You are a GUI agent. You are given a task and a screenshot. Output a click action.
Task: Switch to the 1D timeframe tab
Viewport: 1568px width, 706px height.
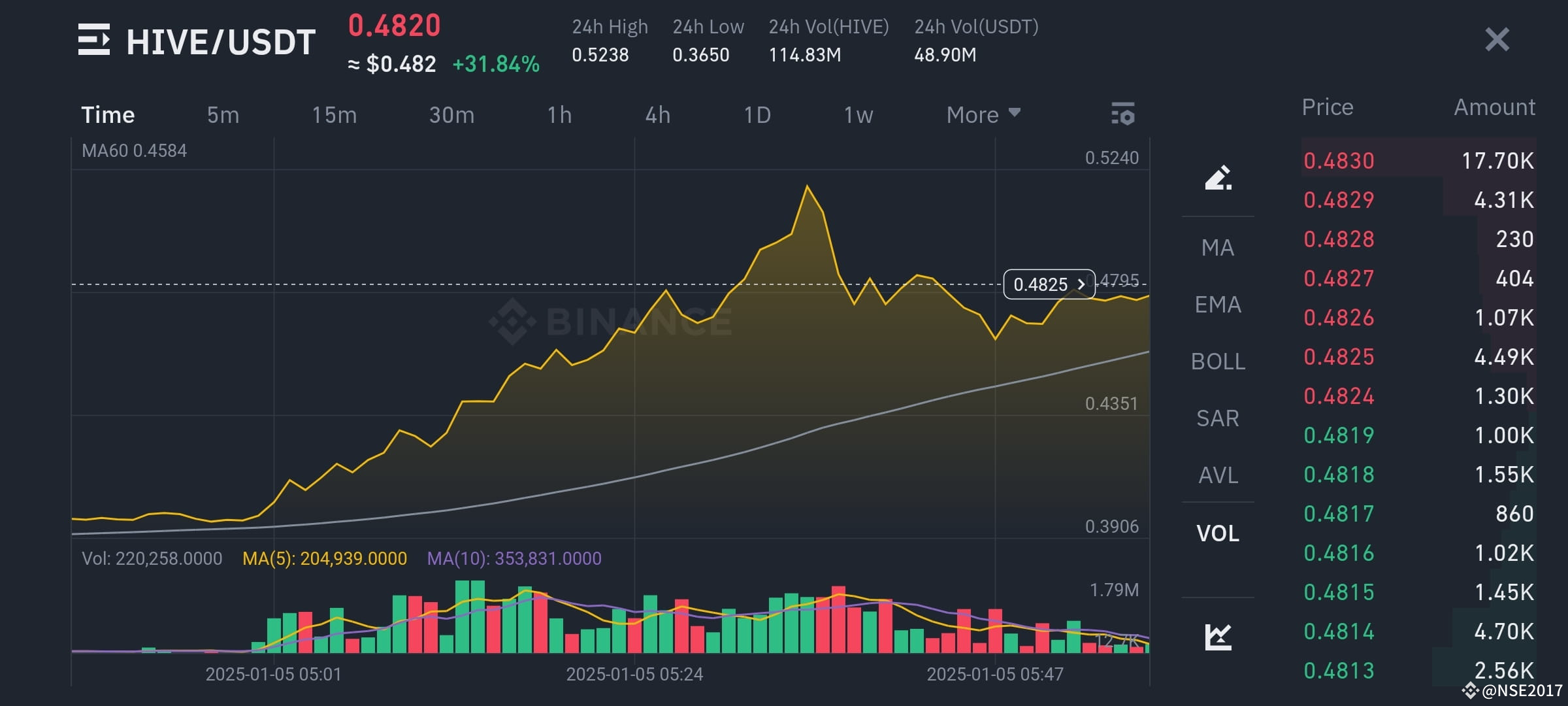(x=758, y=114)
